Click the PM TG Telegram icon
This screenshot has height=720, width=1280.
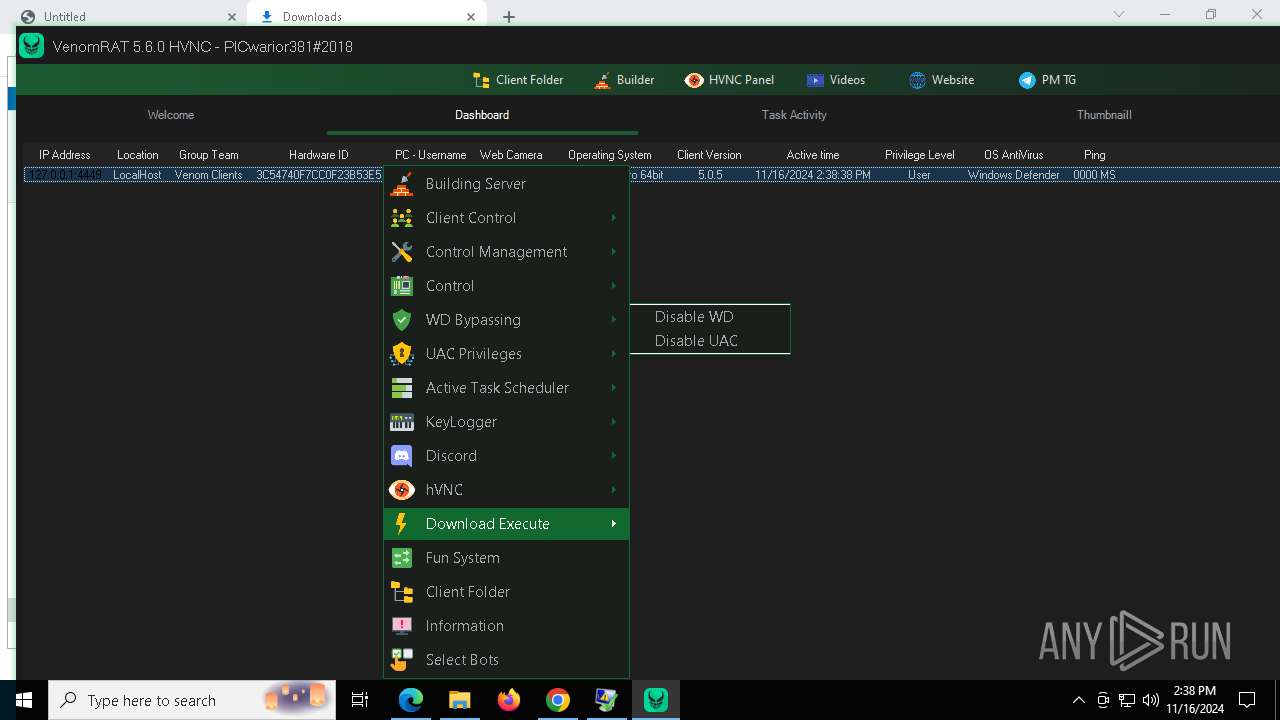coord(1027,80)
